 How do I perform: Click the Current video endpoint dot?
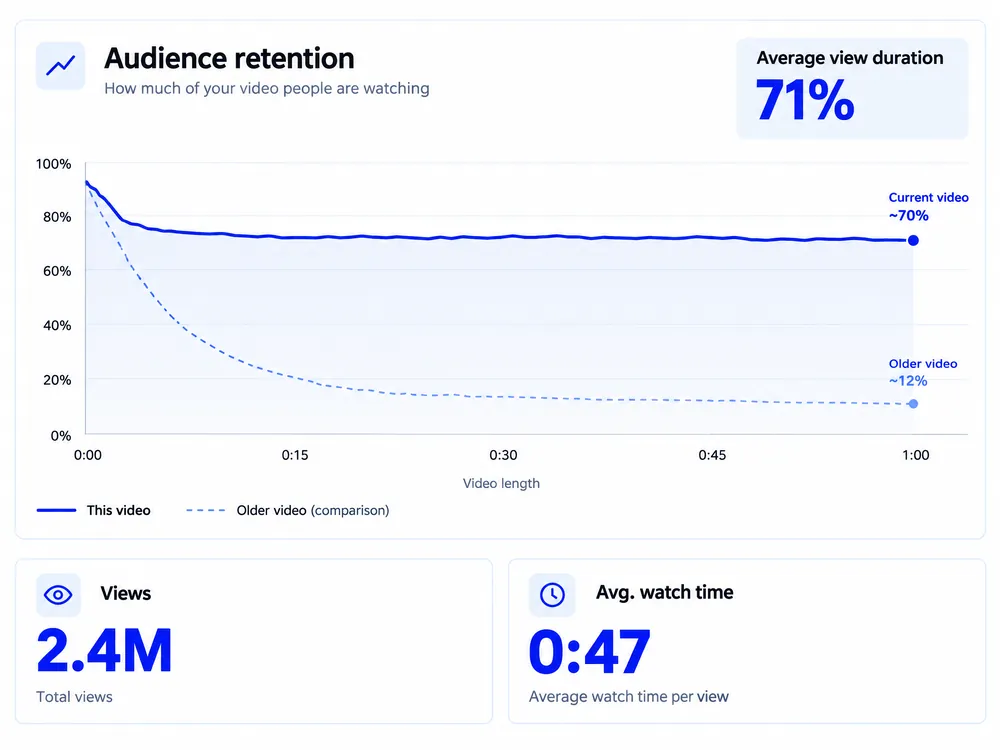[x=913, y=240]
